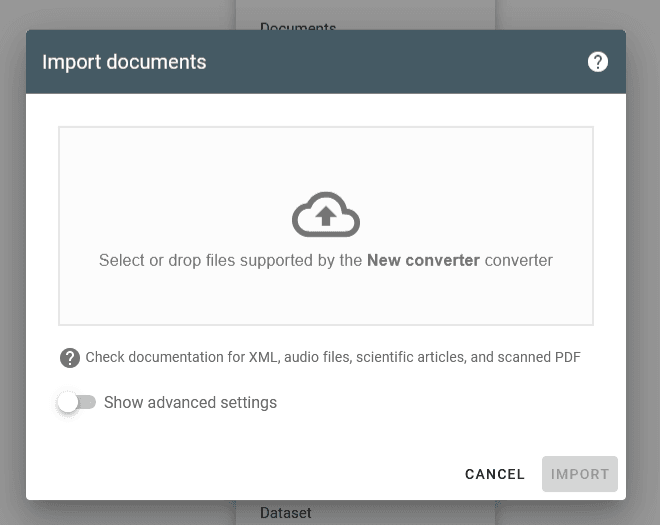Click the dimmed backdrop left of the dialog

click(12, 260)
